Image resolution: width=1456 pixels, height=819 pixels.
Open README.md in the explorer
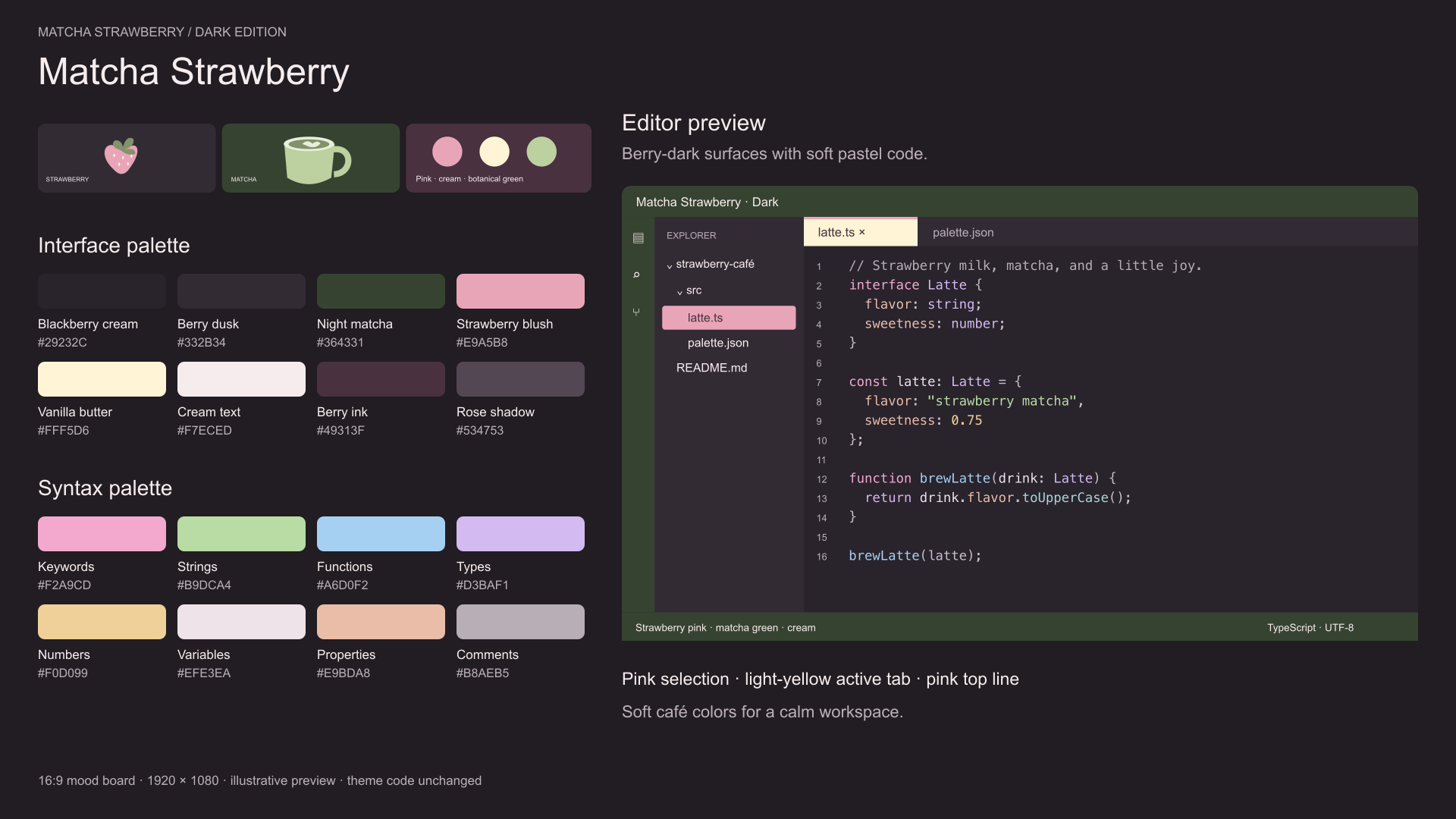pyautogui.click(x=711, y=368)
